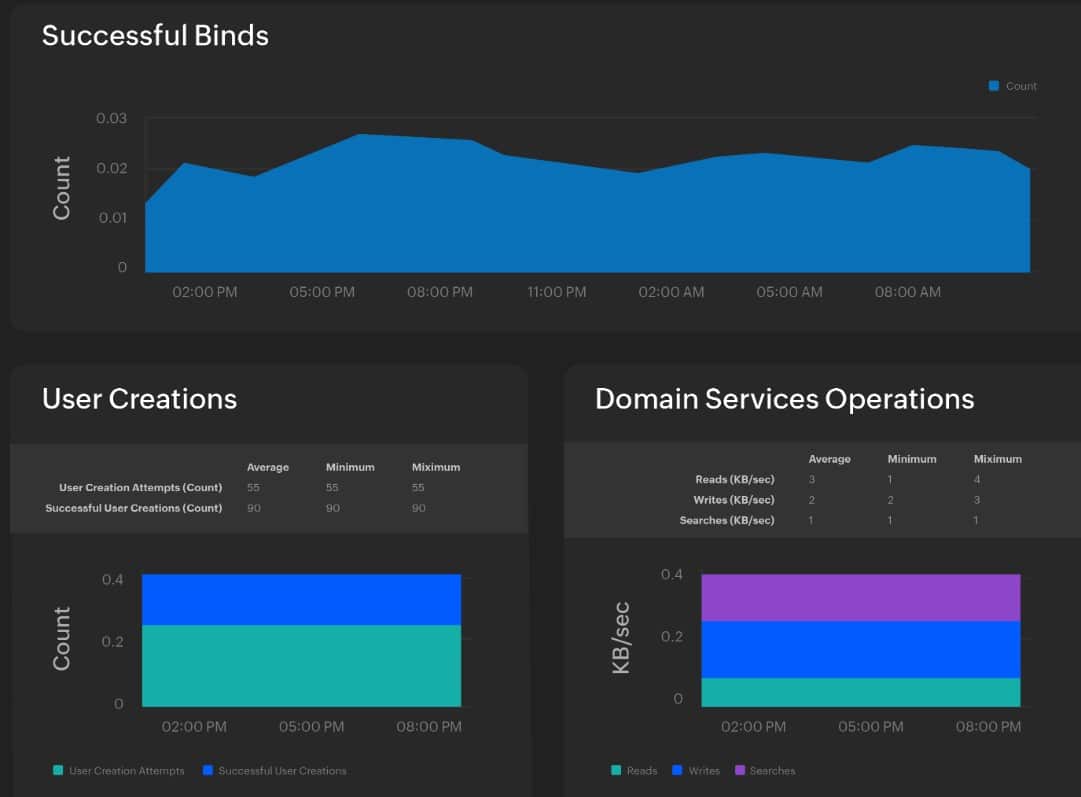The image size is (1081, 797).
Task: Click the Reads average value 3
Action: coord(811,479)
